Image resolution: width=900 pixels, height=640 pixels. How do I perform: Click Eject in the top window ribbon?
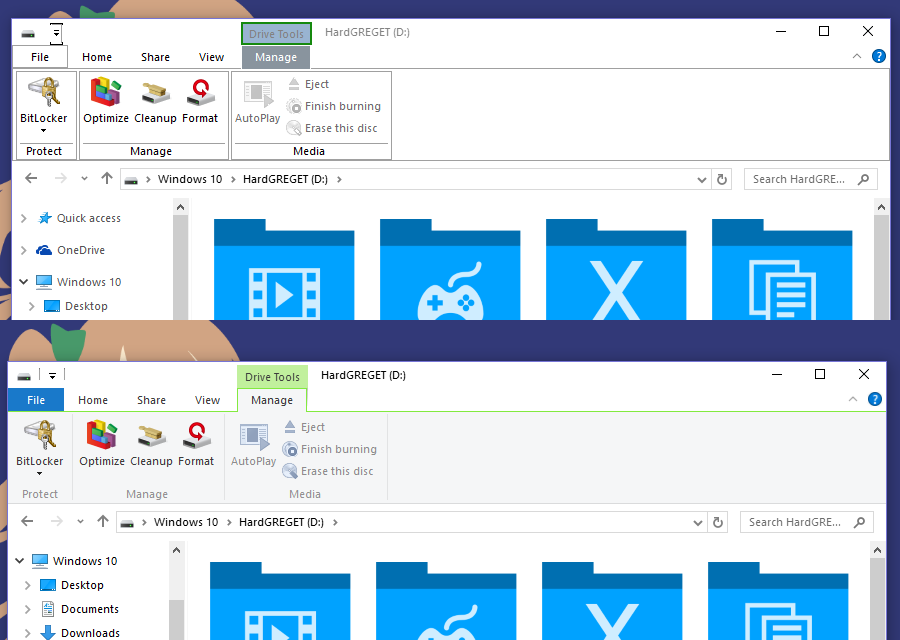[308, 84]
